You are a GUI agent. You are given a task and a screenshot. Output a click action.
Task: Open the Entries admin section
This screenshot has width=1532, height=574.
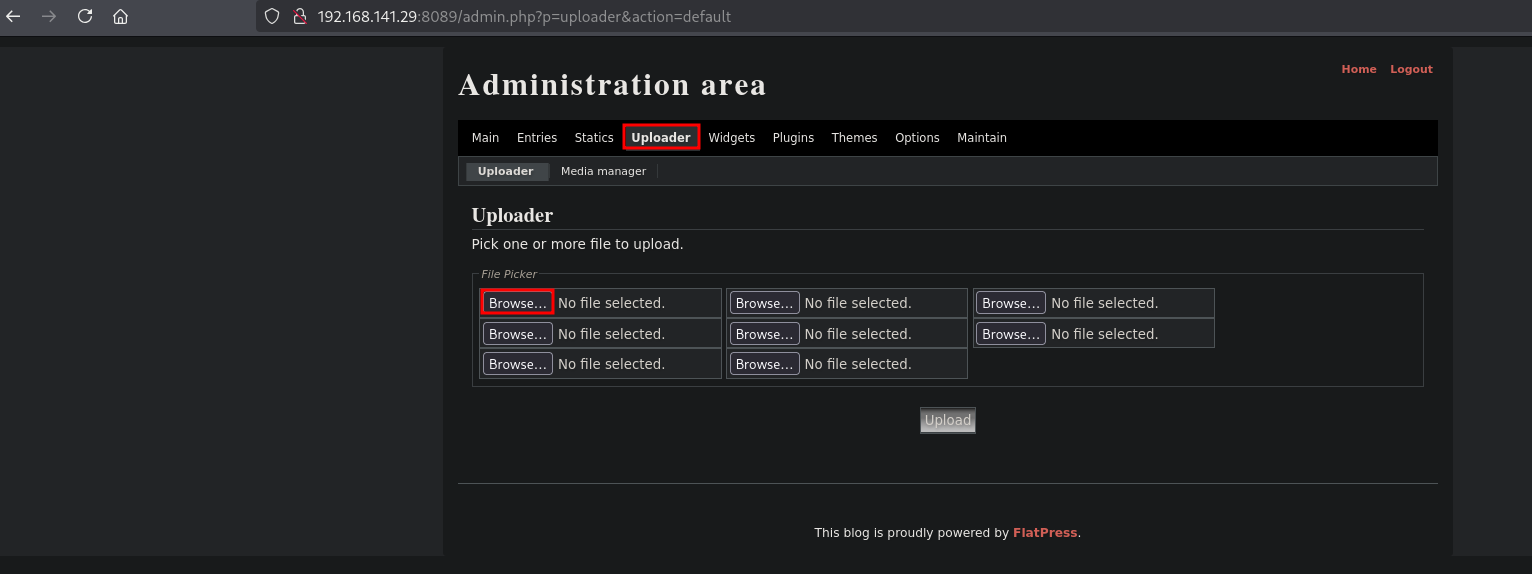tap(537, 138)
